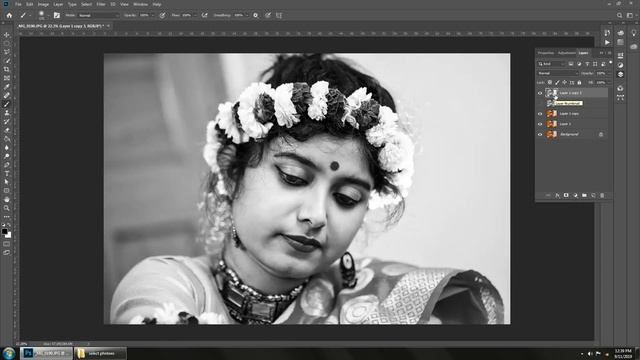Open the Filter menu

point(101,4)
